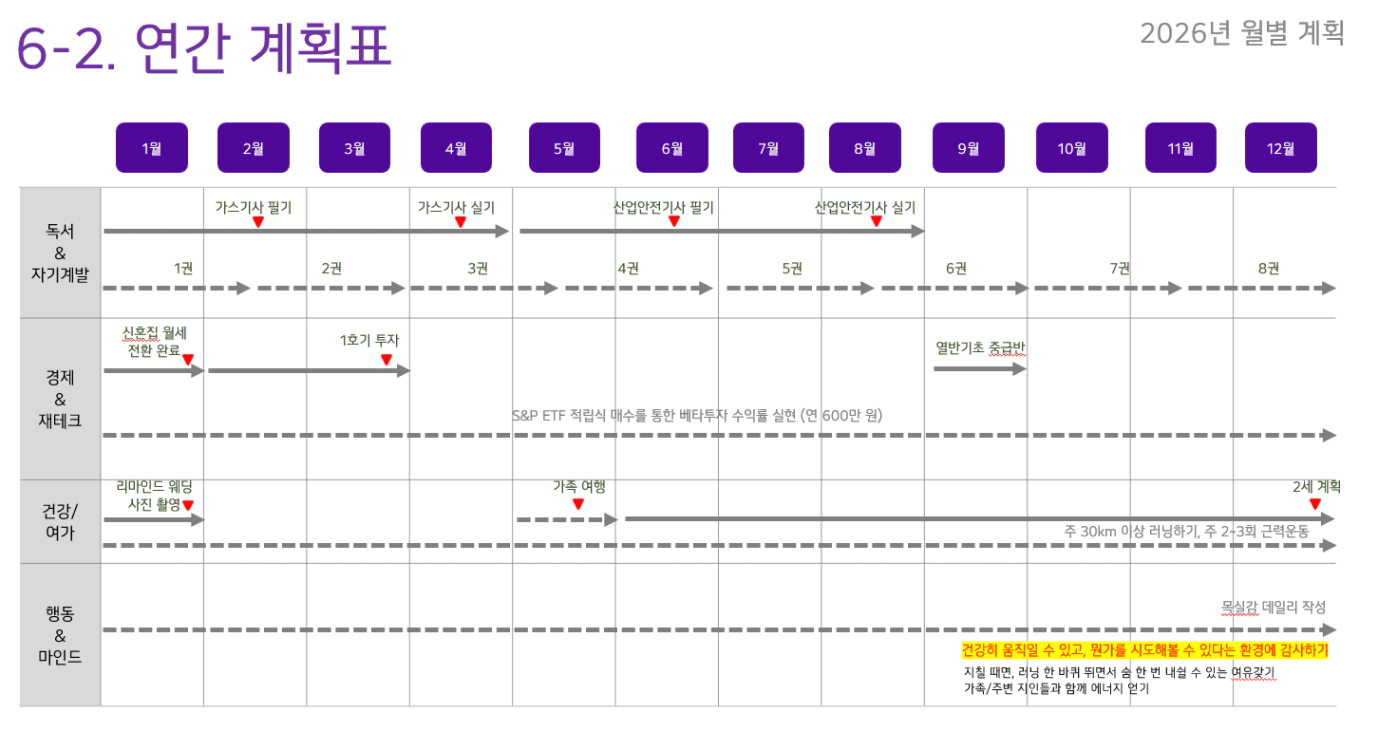Click the 건강/여가 row header
1378x750 pixels.
click(x=61, y=522)
